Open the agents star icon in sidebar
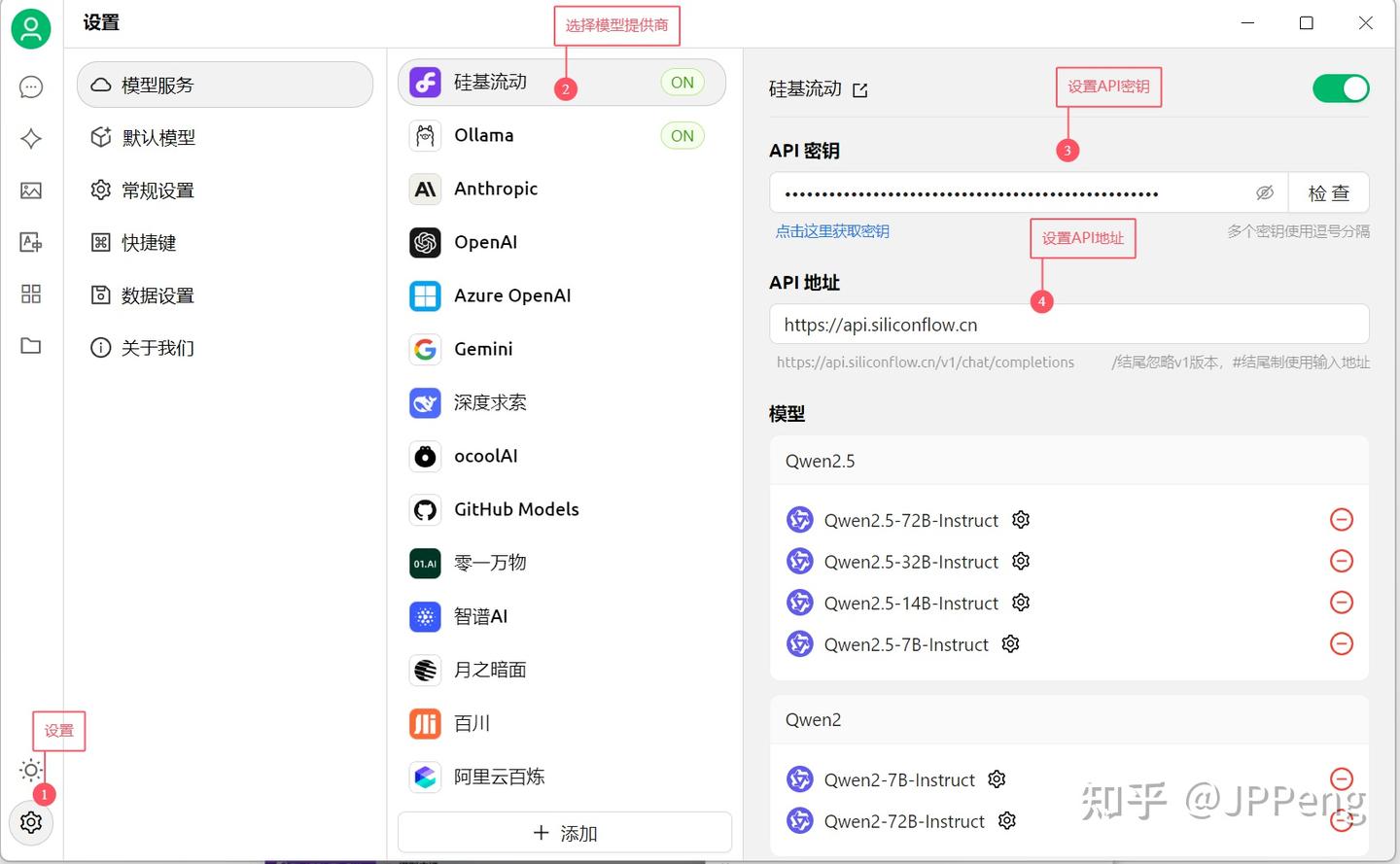The height and width of the screenshot is (864, 1400). [x=31, y=139]
